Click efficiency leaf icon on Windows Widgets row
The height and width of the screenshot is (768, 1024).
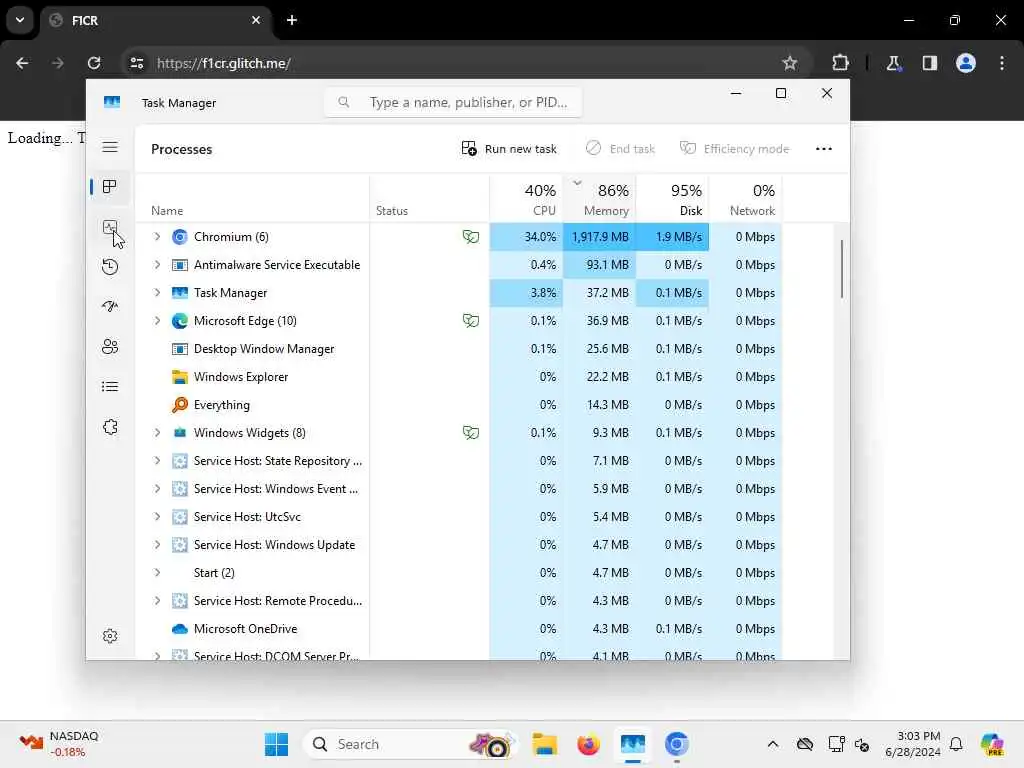click(471, 432)
